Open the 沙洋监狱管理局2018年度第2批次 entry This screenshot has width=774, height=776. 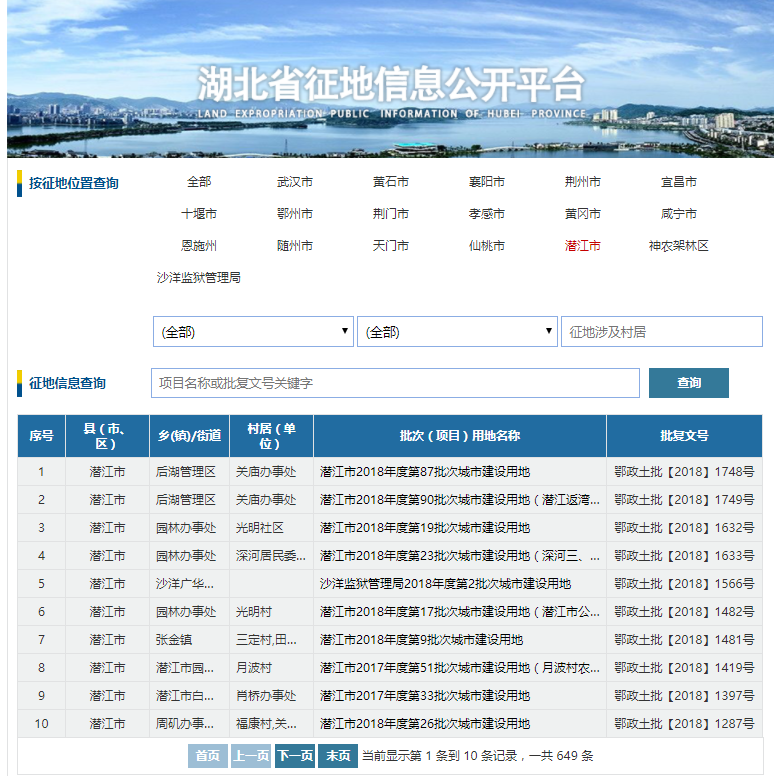coord(445,584)
